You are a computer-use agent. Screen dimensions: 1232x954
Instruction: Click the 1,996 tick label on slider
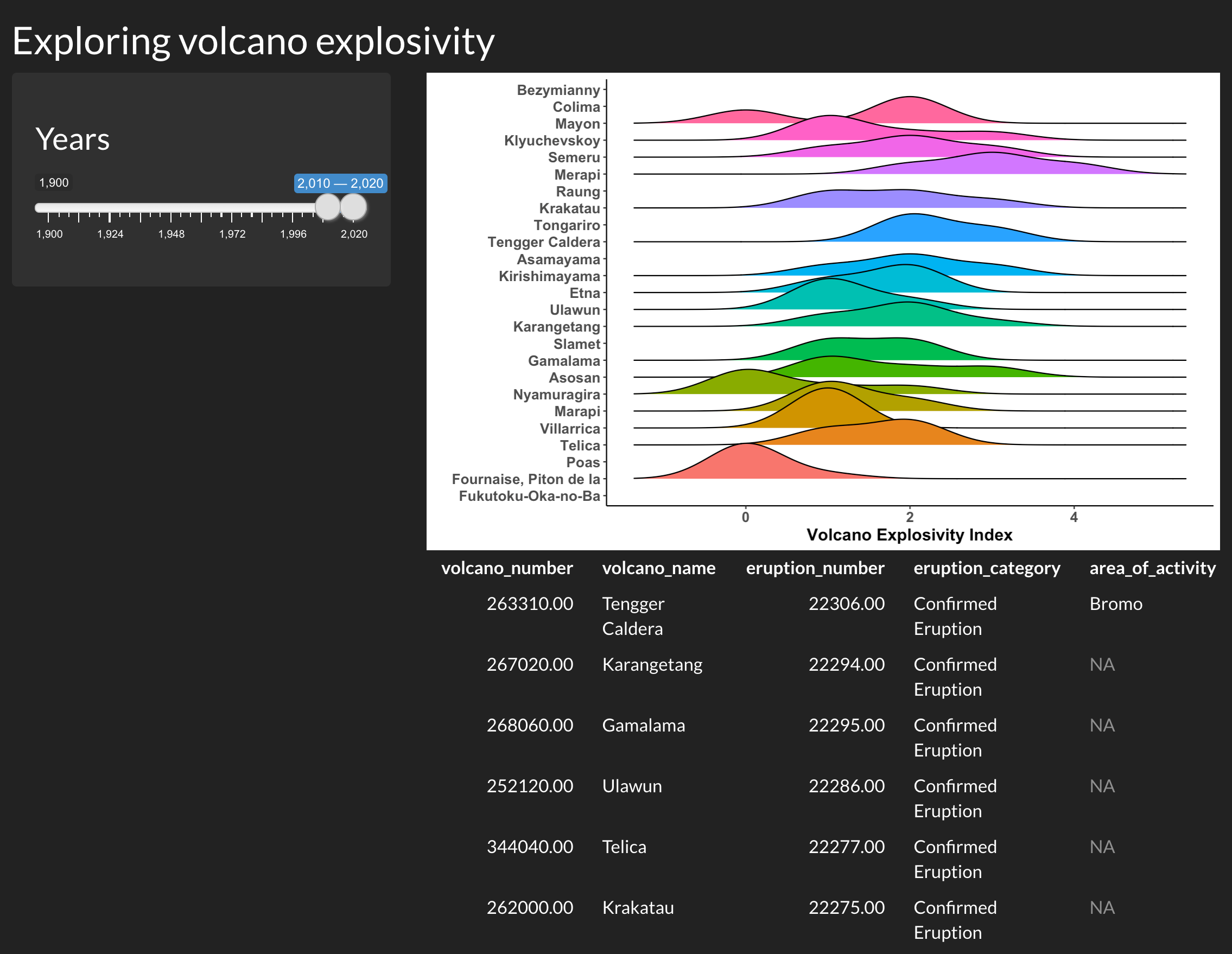pos(293,234)
